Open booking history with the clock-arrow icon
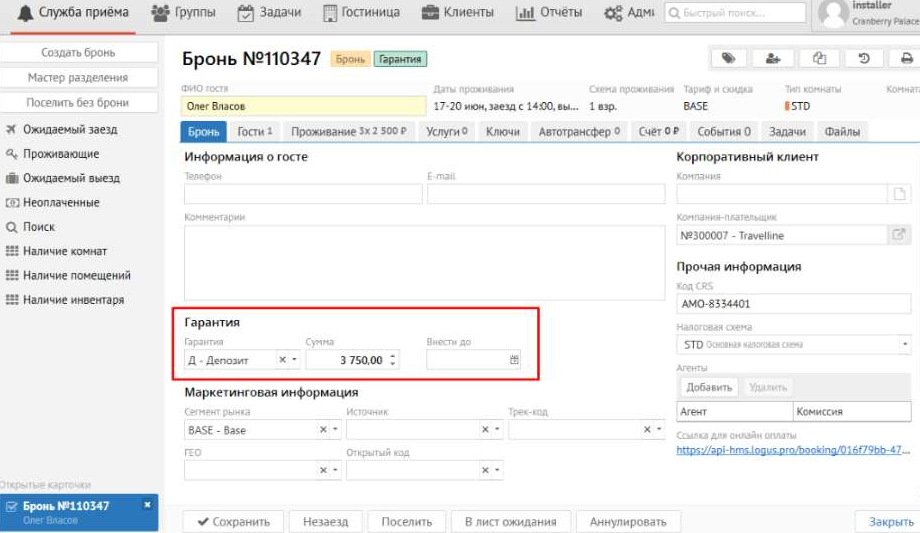Screen dimensions: 920x533 (x=864, y=59)
